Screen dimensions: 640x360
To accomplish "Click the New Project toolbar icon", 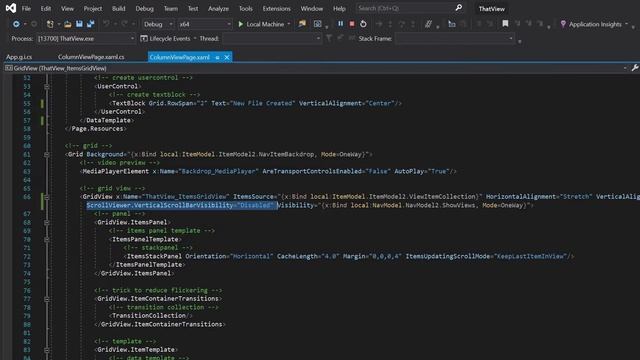I will tap(50, 24).
